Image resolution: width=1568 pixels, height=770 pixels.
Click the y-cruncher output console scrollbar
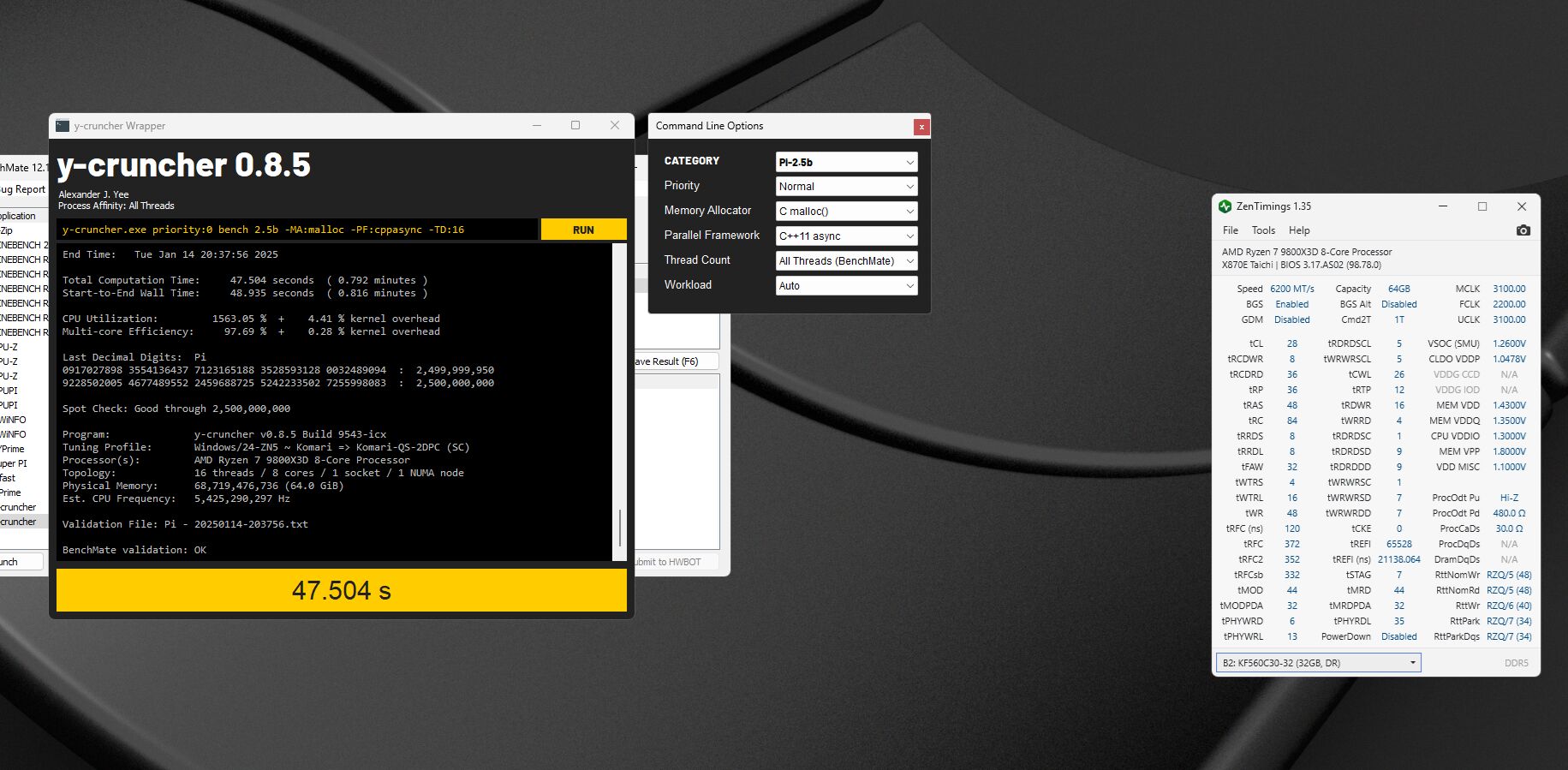pos(620,527)
